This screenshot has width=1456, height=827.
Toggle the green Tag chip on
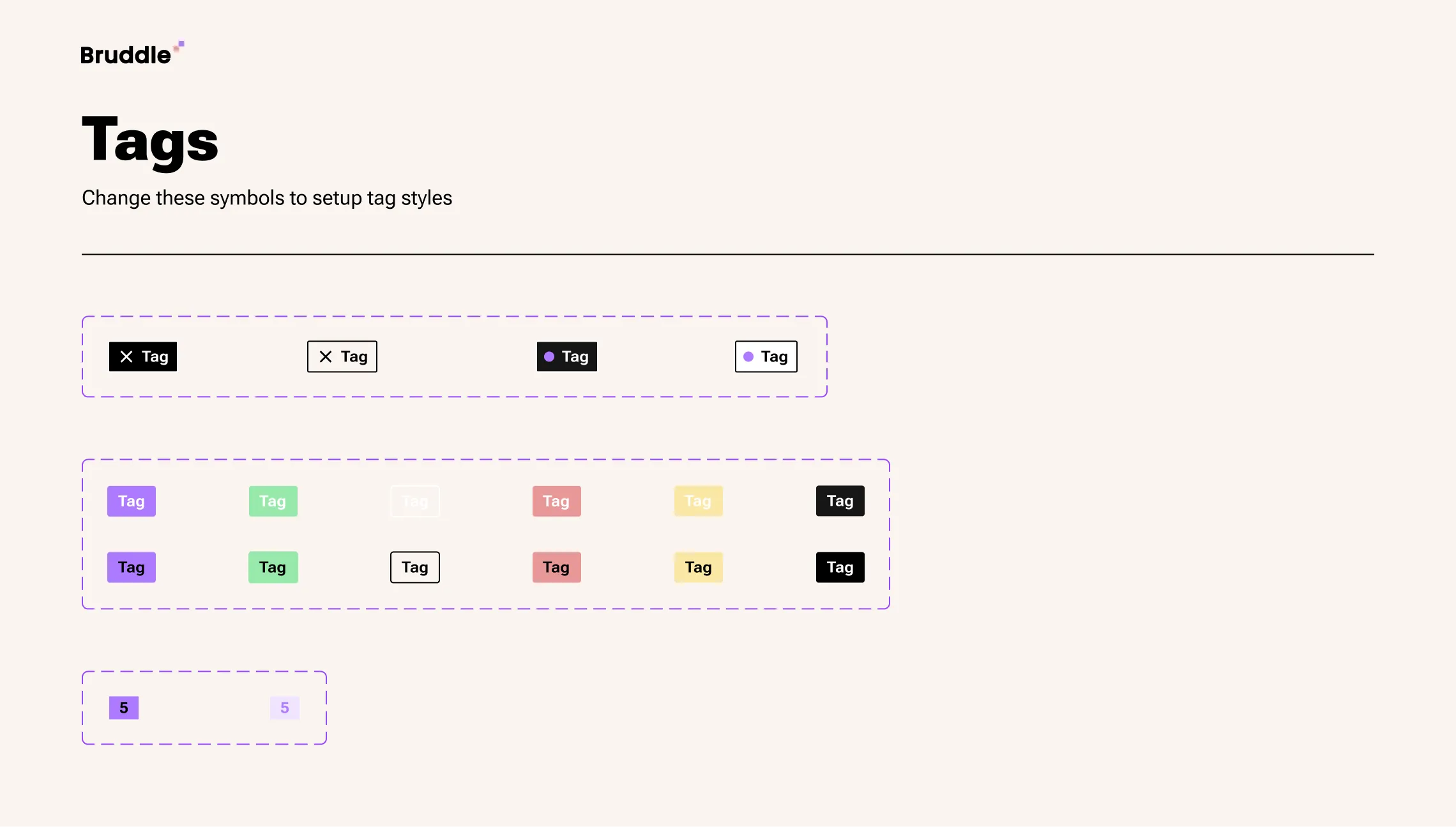click(273, 501)
